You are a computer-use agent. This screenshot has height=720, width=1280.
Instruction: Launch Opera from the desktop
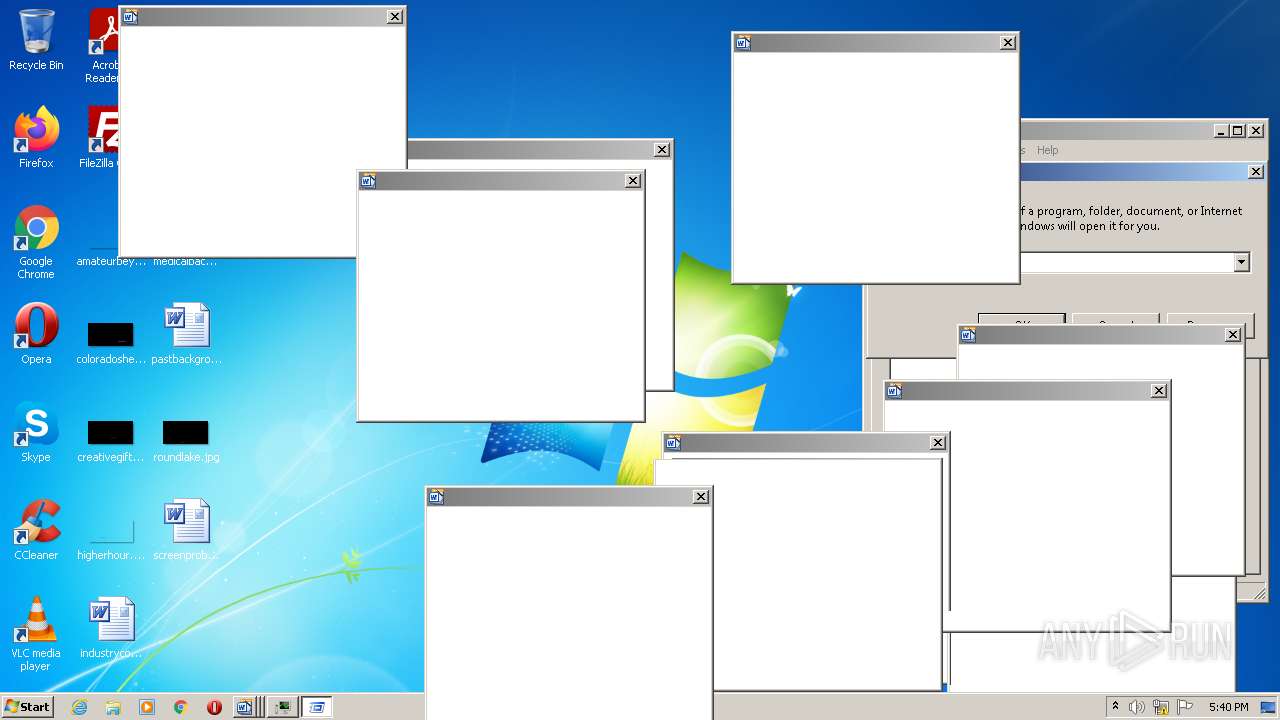click(x=36, y=334)
